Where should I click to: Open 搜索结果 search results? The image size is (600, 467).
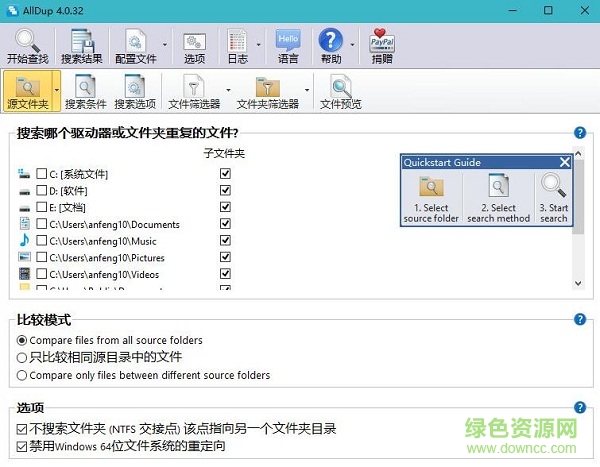pyautogui.click(x=82, y=46)
